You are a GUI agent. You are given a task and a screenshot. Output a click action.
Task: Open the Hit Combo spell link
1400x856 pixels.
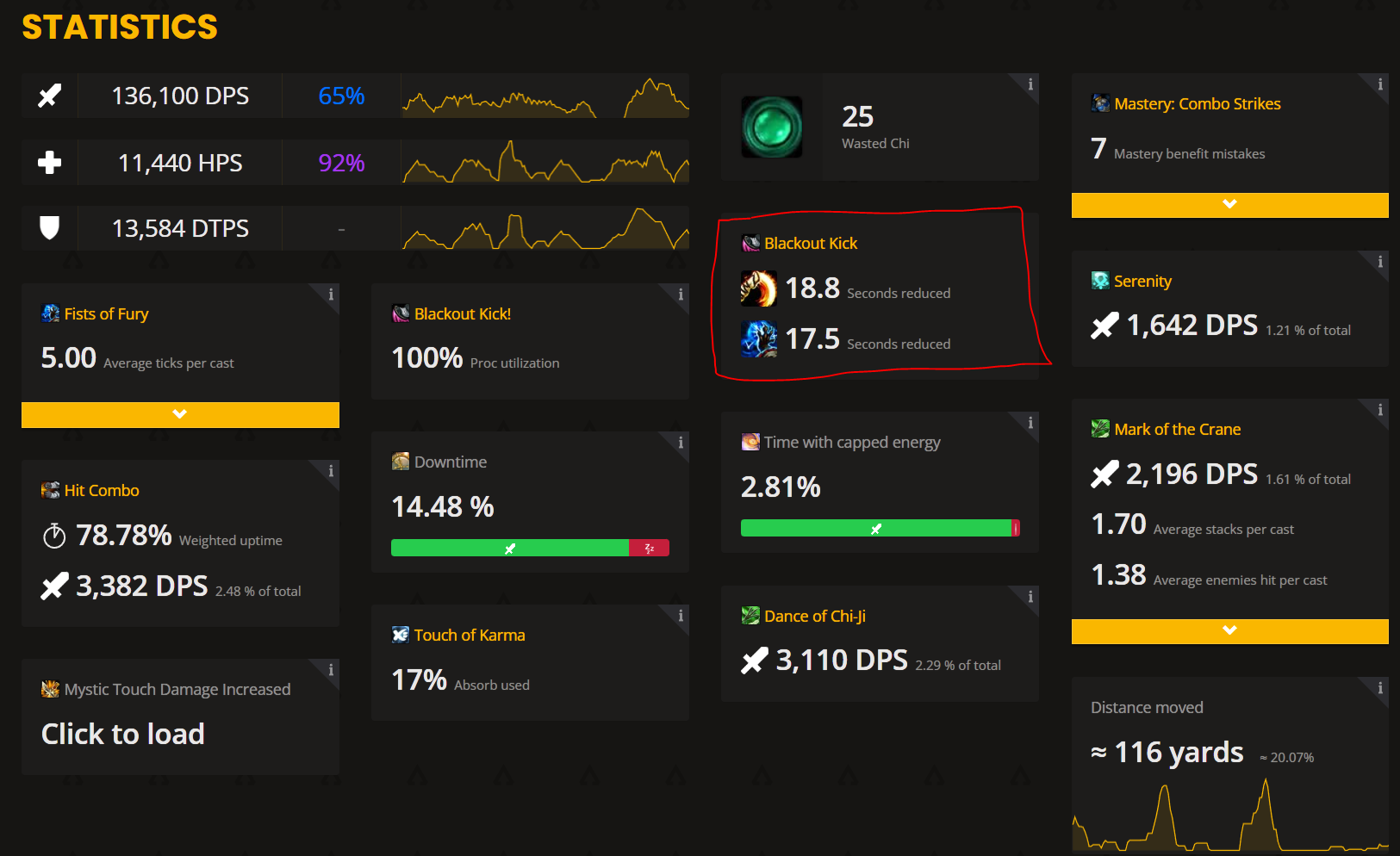click(x=101, y=491)
